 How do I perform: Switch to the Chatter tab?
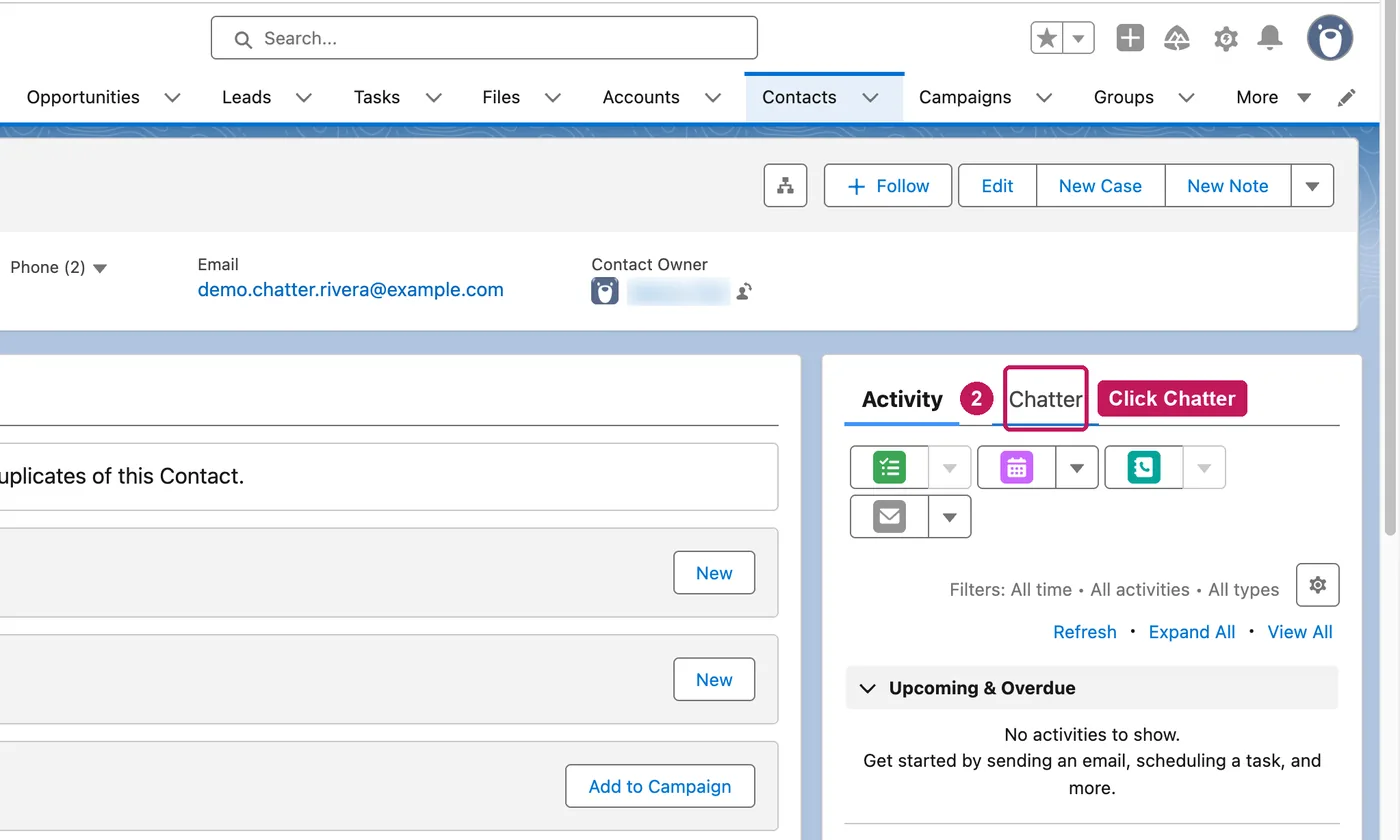[1045, 399]
